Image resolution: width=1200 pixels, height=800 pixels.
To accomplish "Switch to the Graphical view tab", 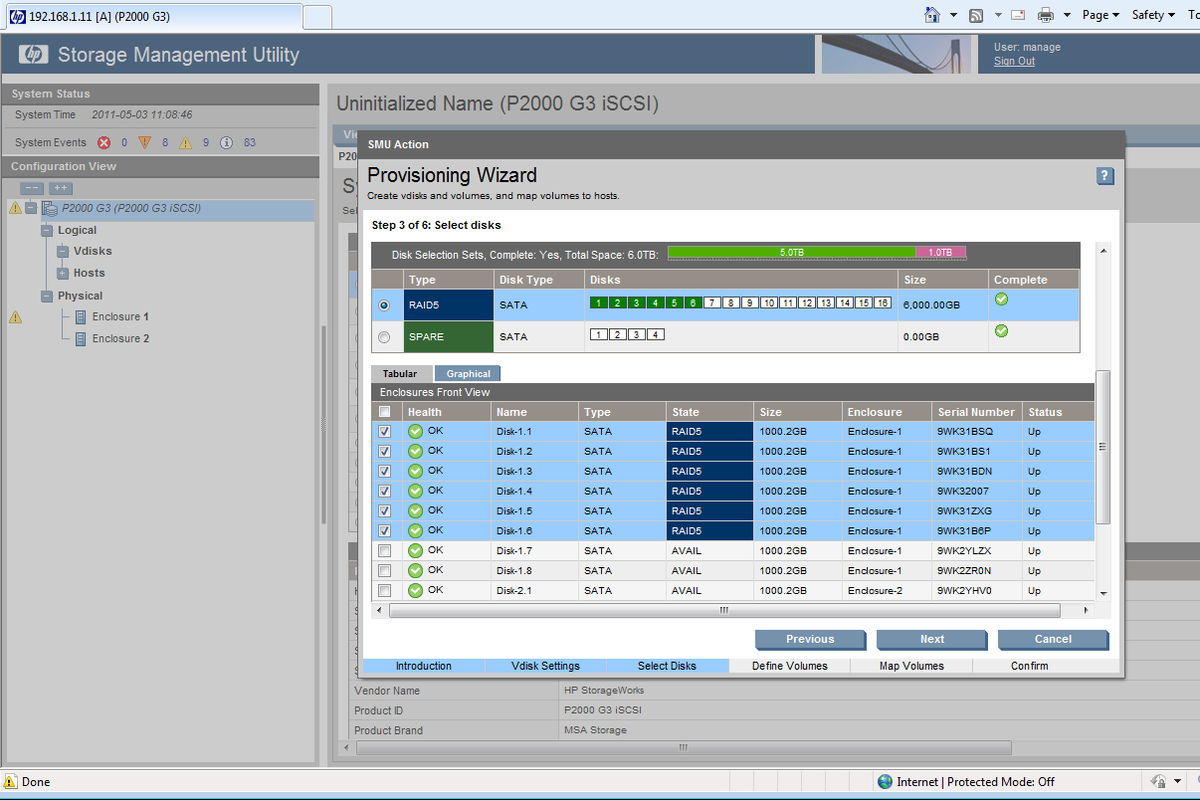I will (x=467, y=372).
